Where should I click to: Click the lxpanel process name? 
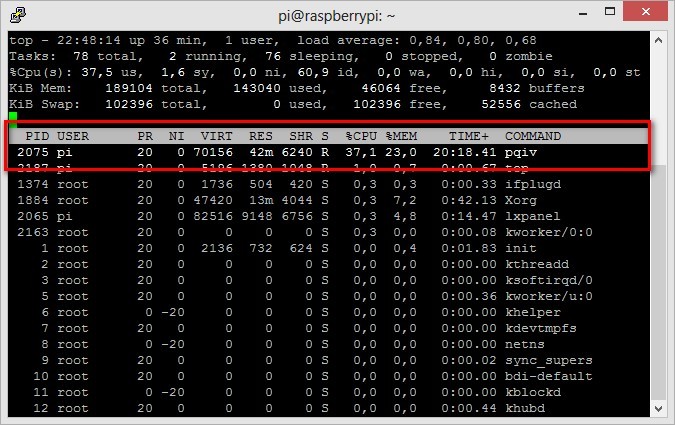(x=533, y=216)
